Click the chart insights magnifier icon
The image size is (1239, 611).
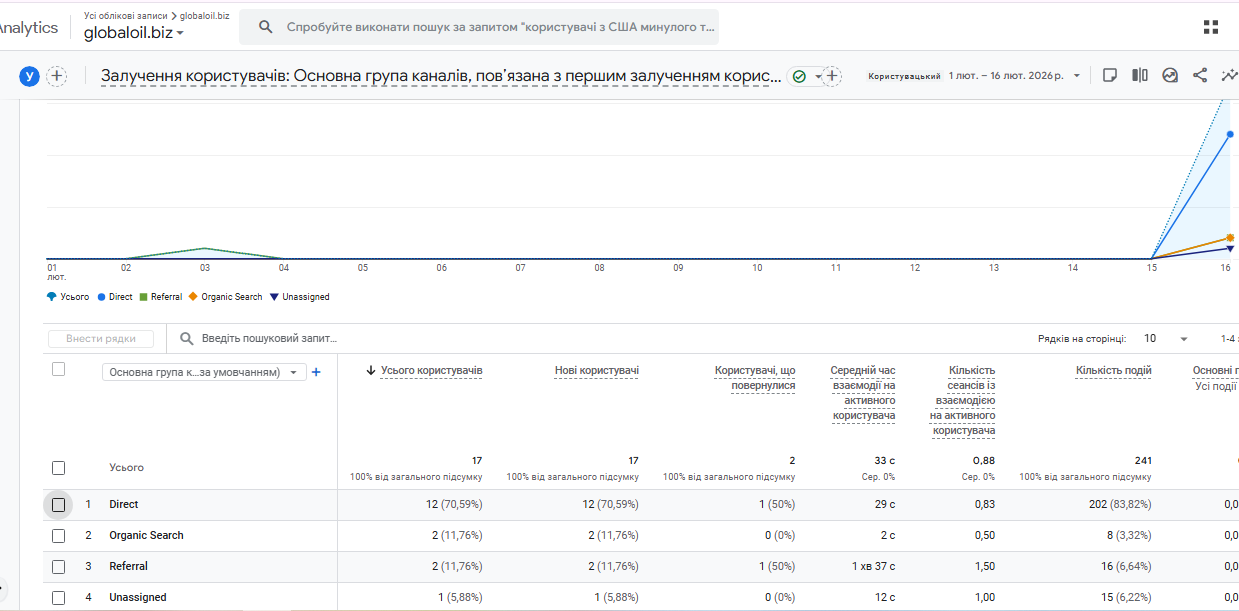point(1170,75)
